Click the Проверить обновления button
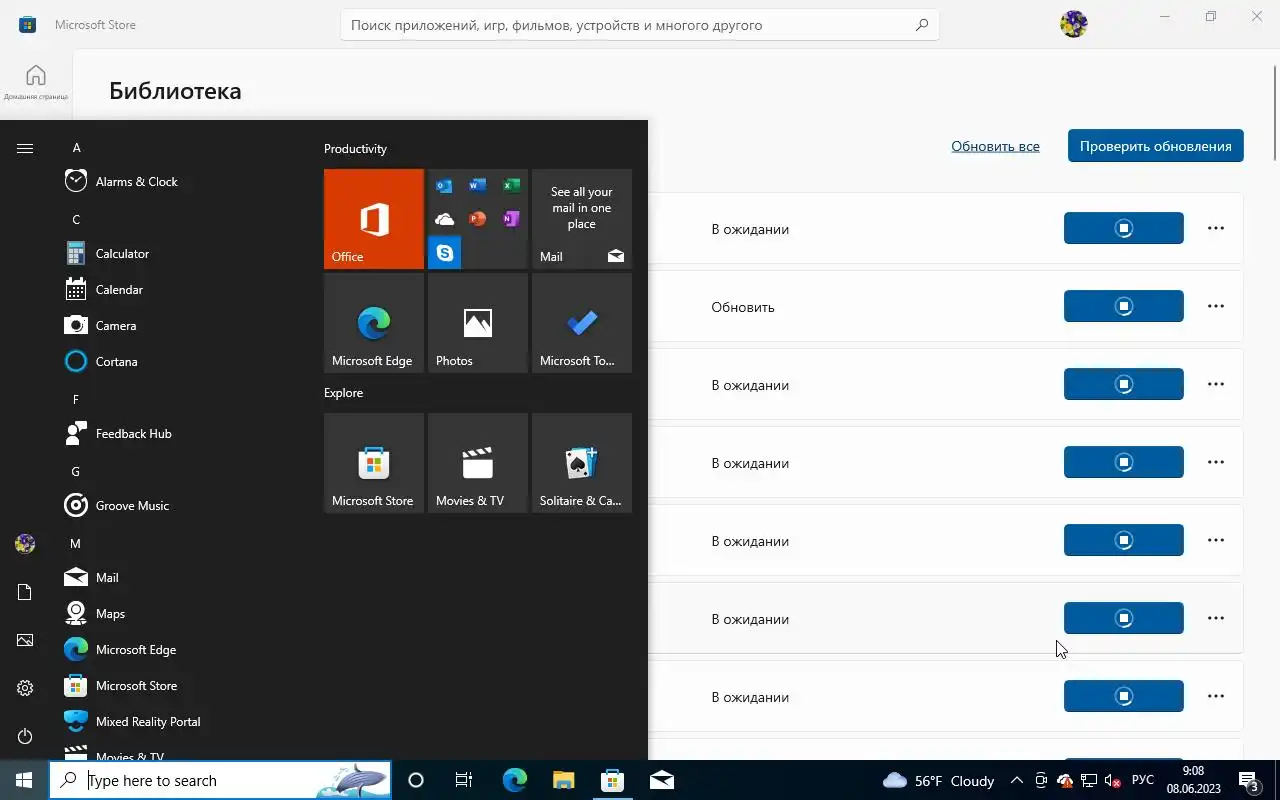This screenshot has width=1280, height=800. (x=1155, y=146)
